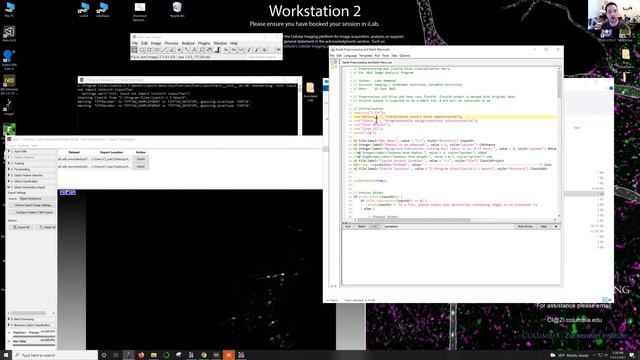The height and width of the screenshot is (360, 640).
Task: Click Clear button in script editor
Action: 544,226
